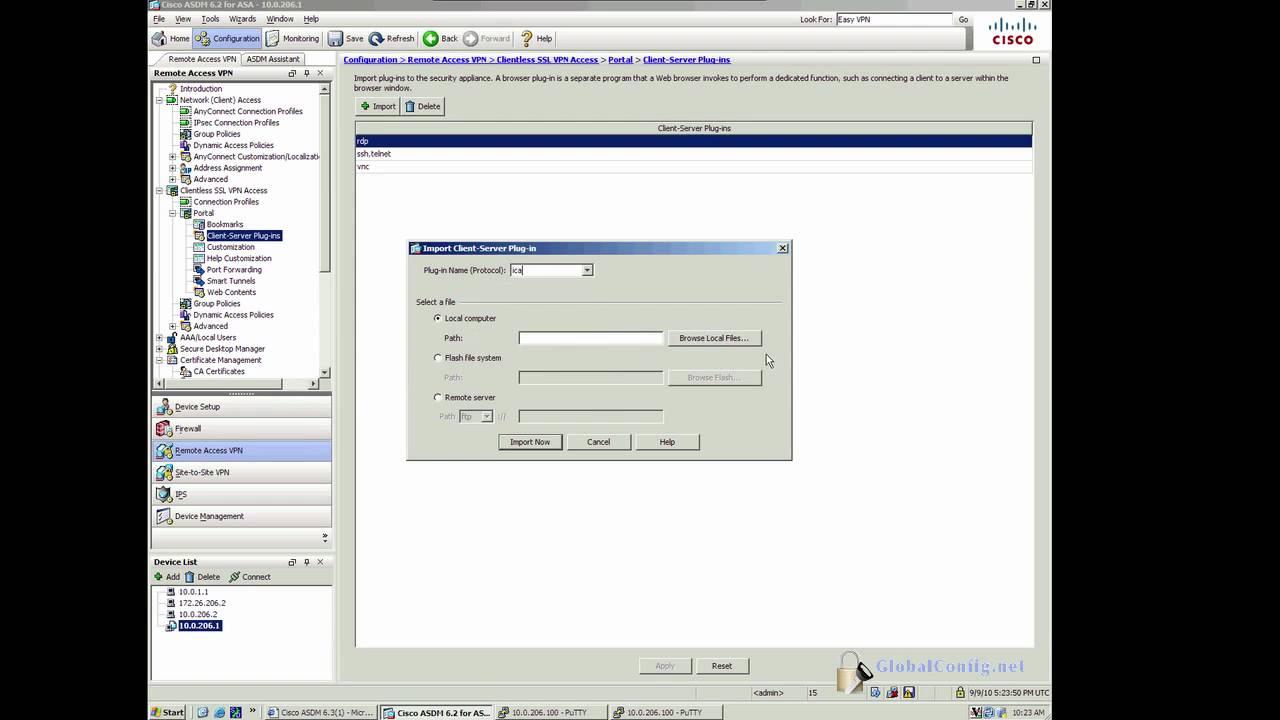Expand the Address Assignment node

click(172, 168)
